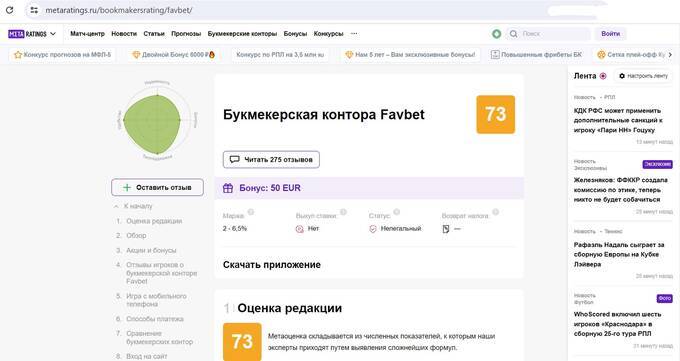Click the РПЛ category tag in feed
The image size is (680, 361).
[x=609, y=97]
